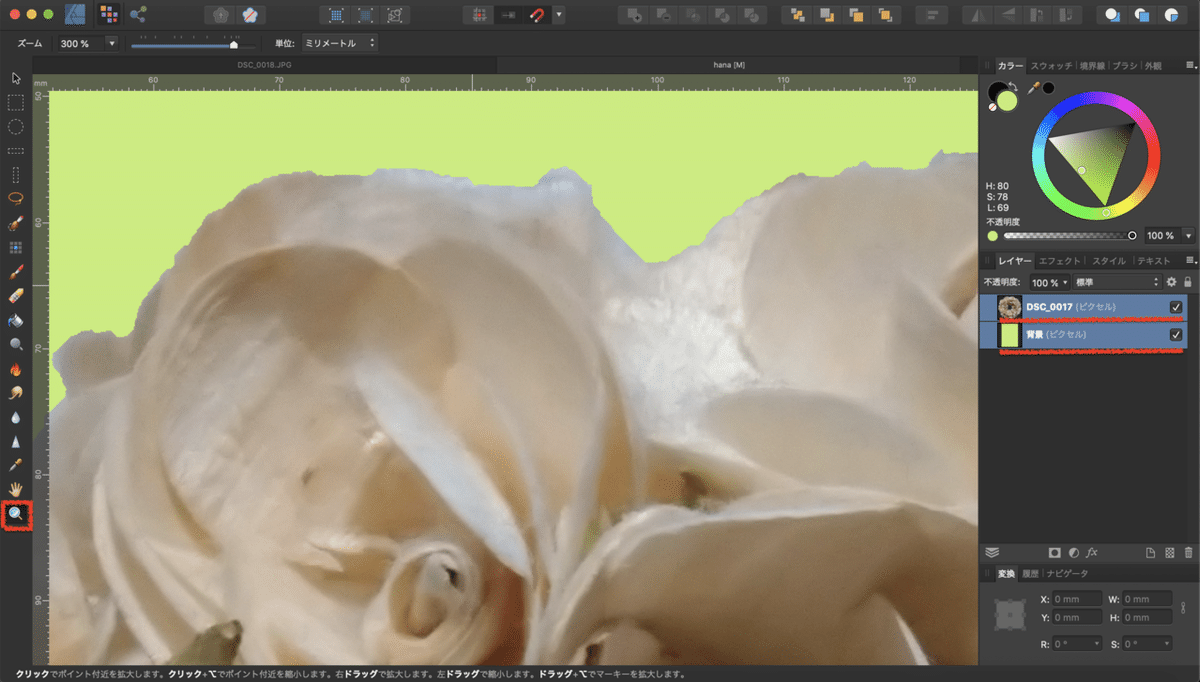Click the Delete Layer trash icon
This screenshot has height=682, width=1200.
pyautogui.click(x=1188, y=552)
